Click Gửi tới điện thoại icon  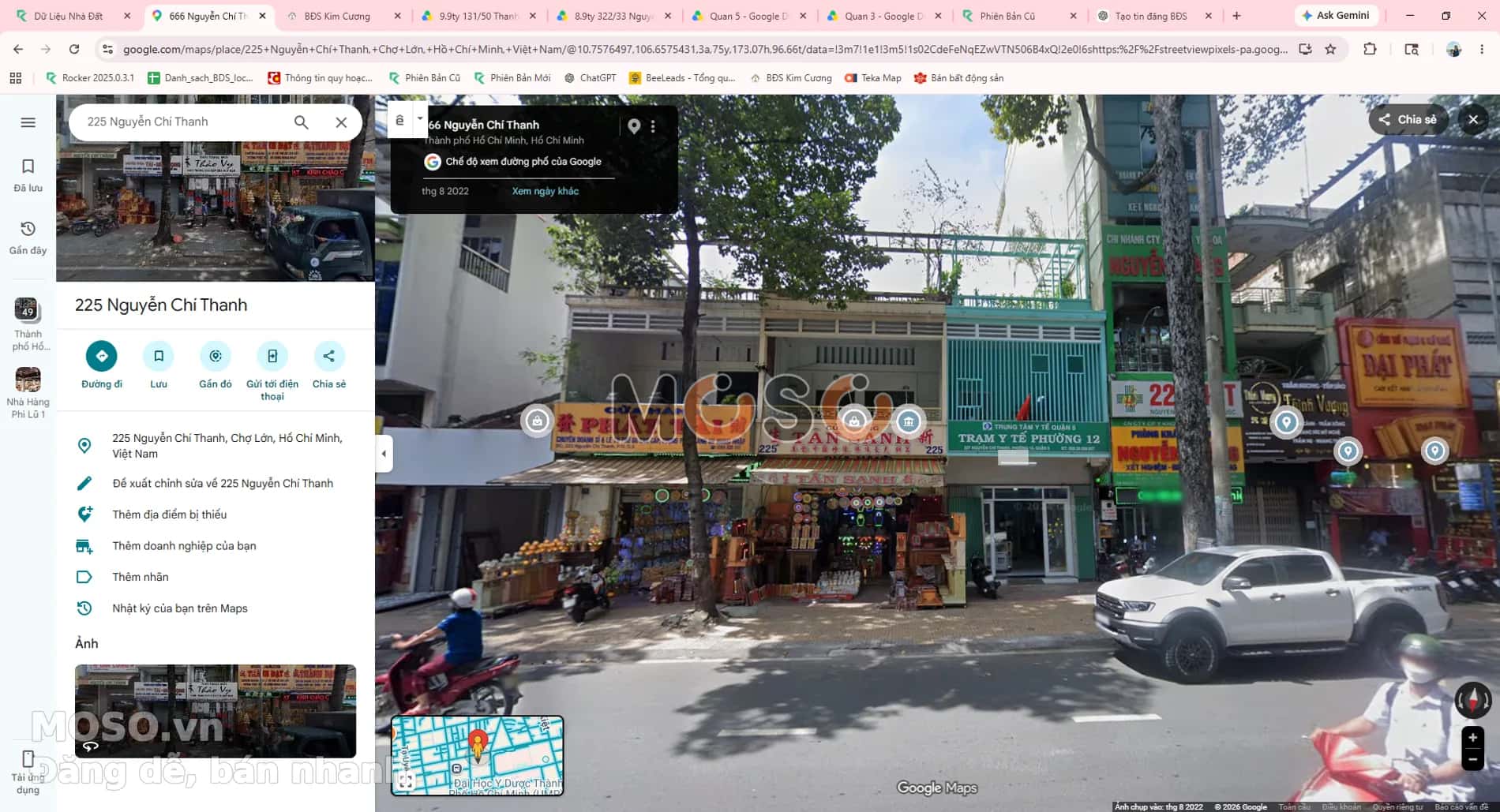(x=272, y=356)
